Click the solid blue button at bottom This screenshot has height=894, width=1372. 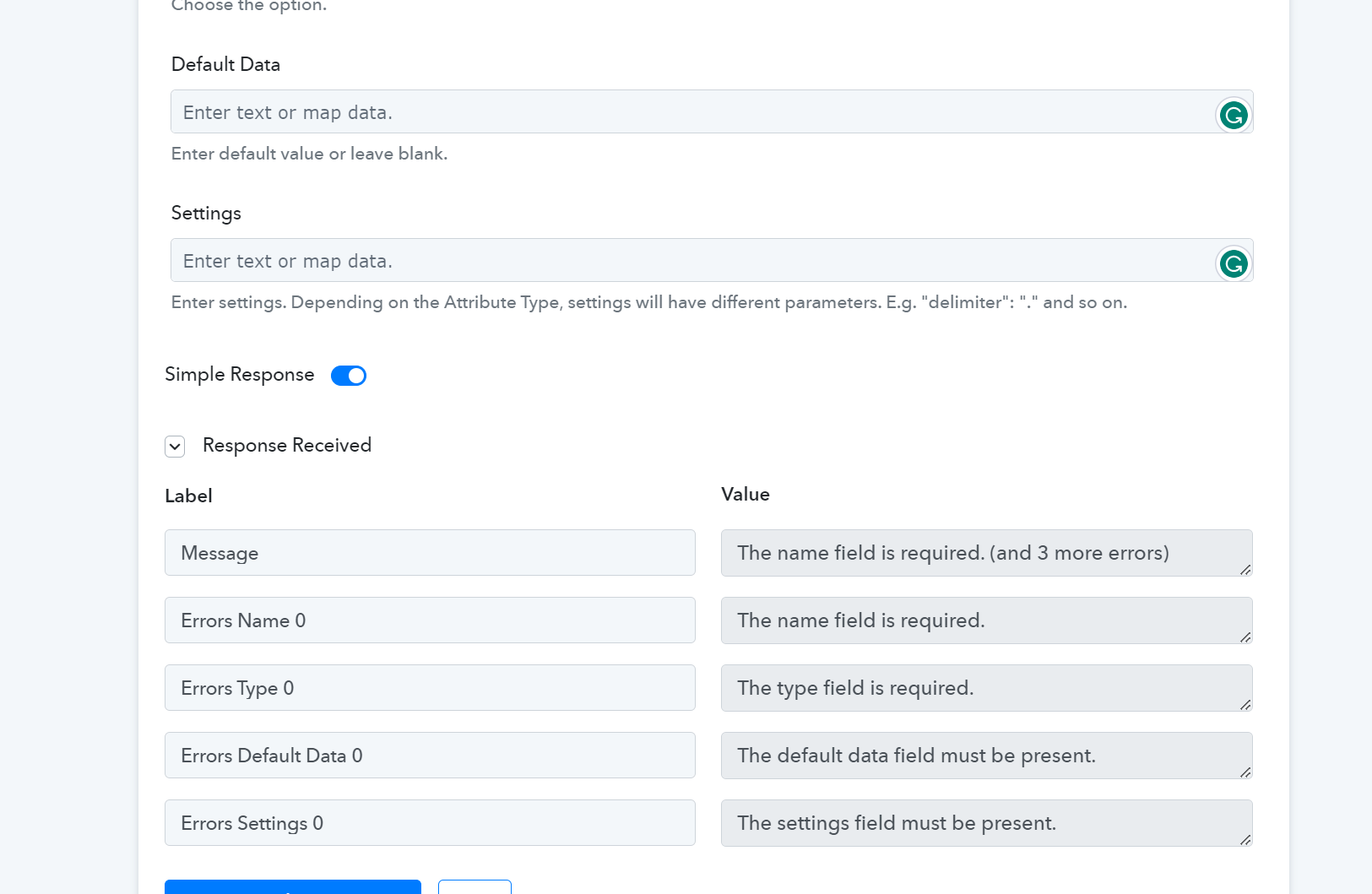pyautogui.click(x=293, y=887)
